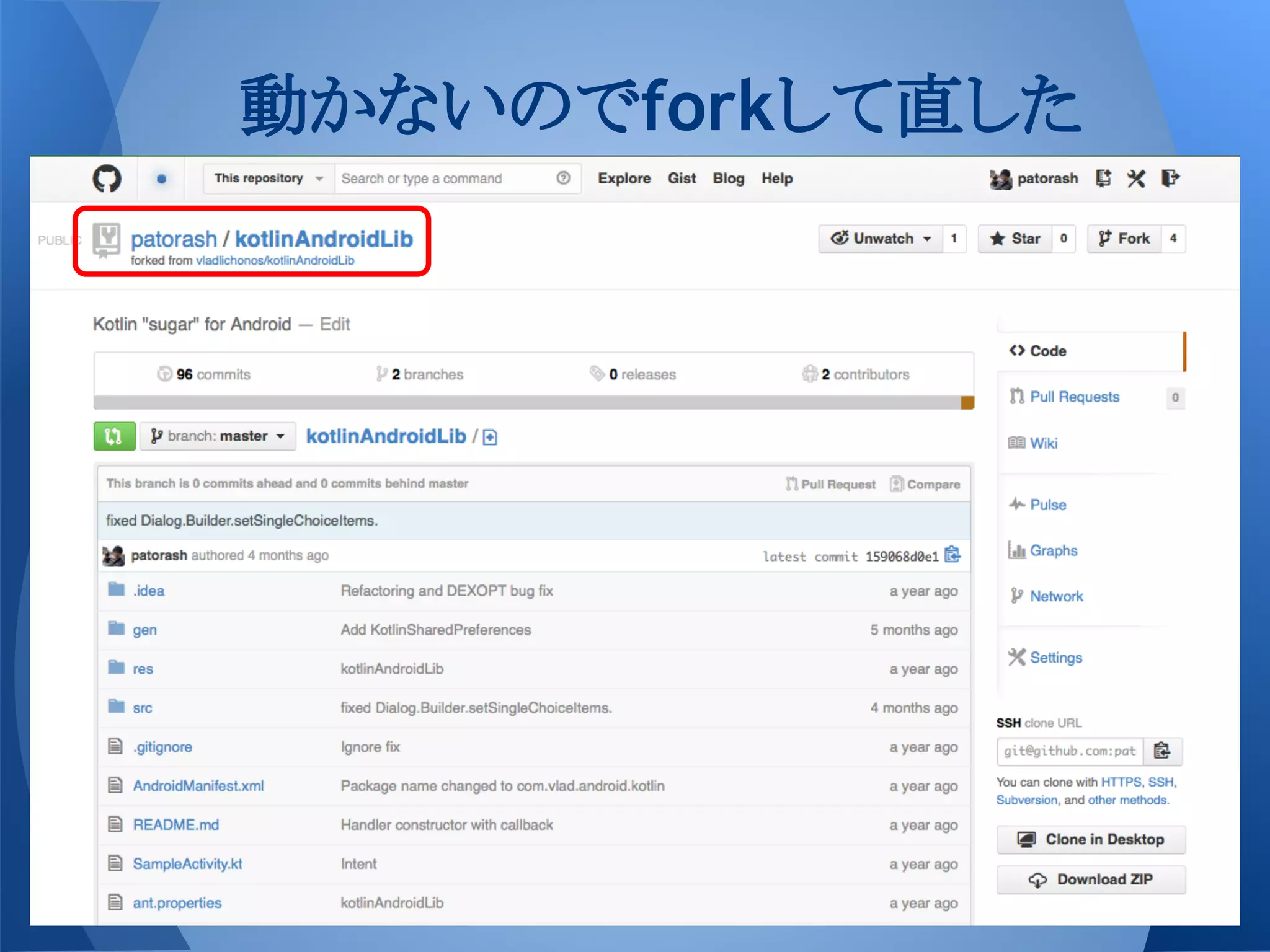The image size is (1270, 952).
Task: Open the gen folder
Action: click(x=144, y=630)
